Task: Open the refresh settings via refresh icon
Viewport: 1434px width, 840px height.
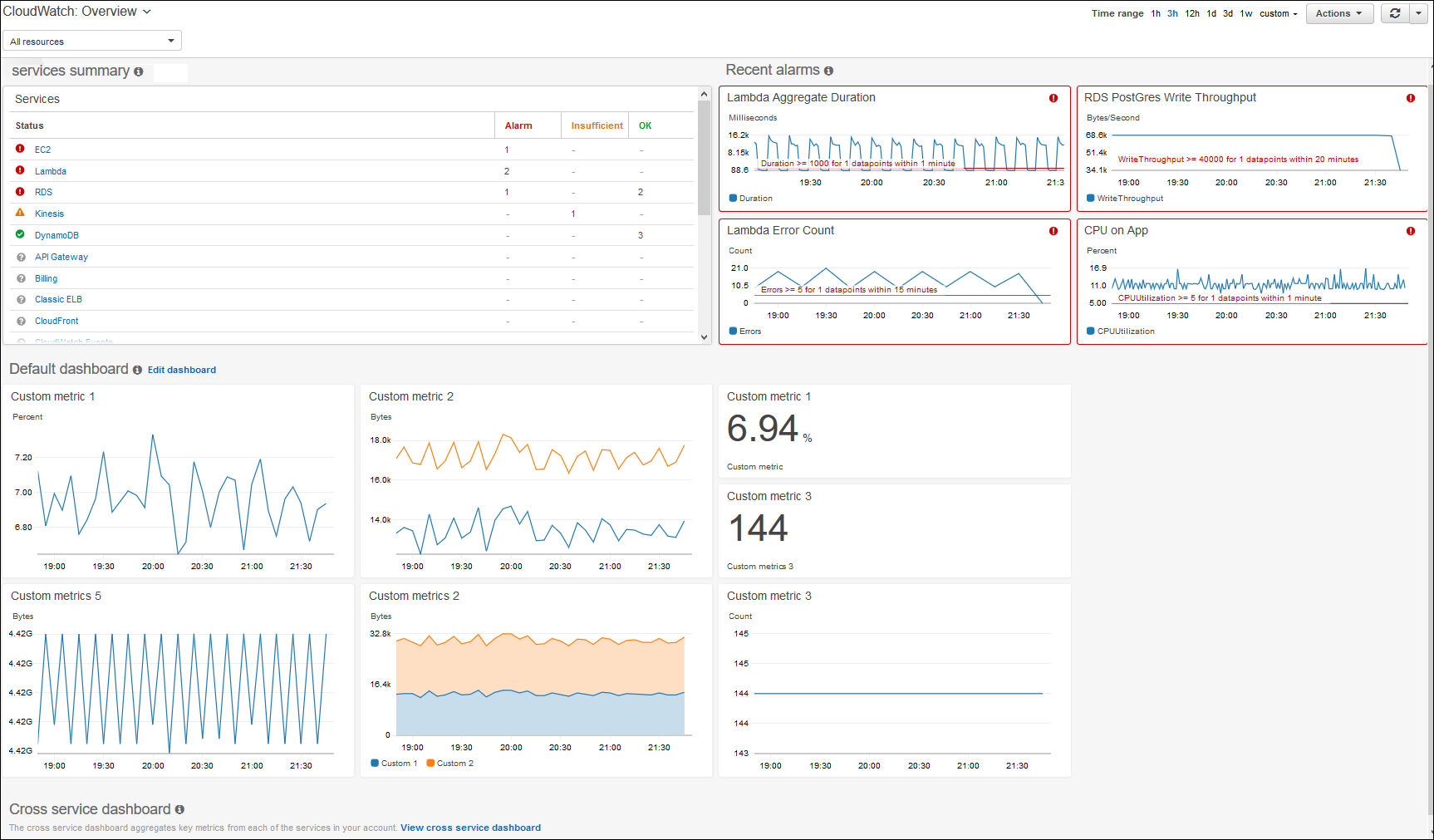Action: coord(1395,12)
